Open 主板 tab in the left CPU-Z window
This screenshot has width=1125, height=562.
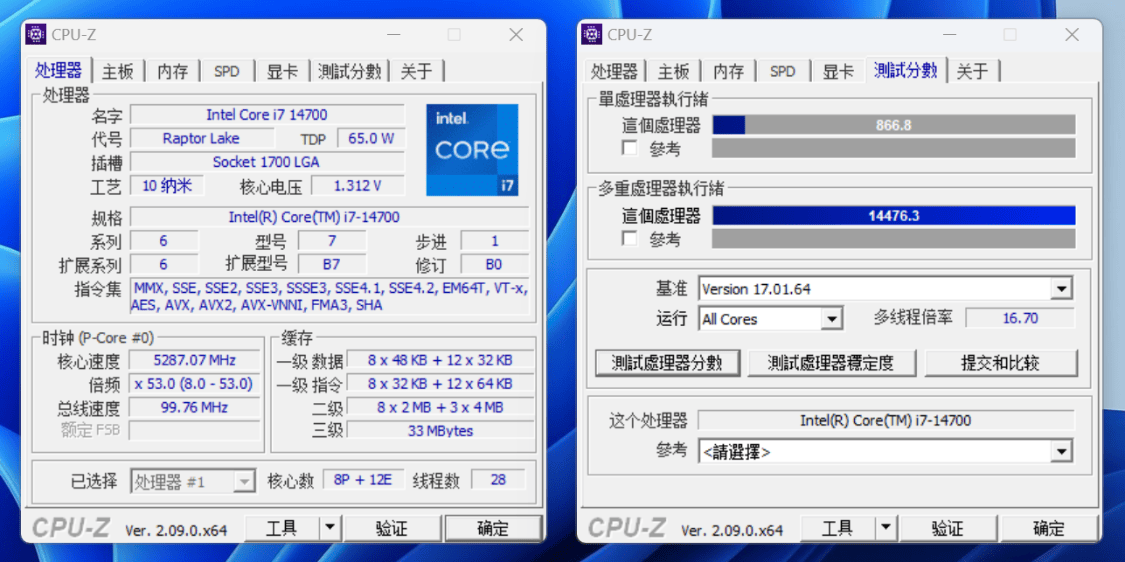click(x=118, y=71)
